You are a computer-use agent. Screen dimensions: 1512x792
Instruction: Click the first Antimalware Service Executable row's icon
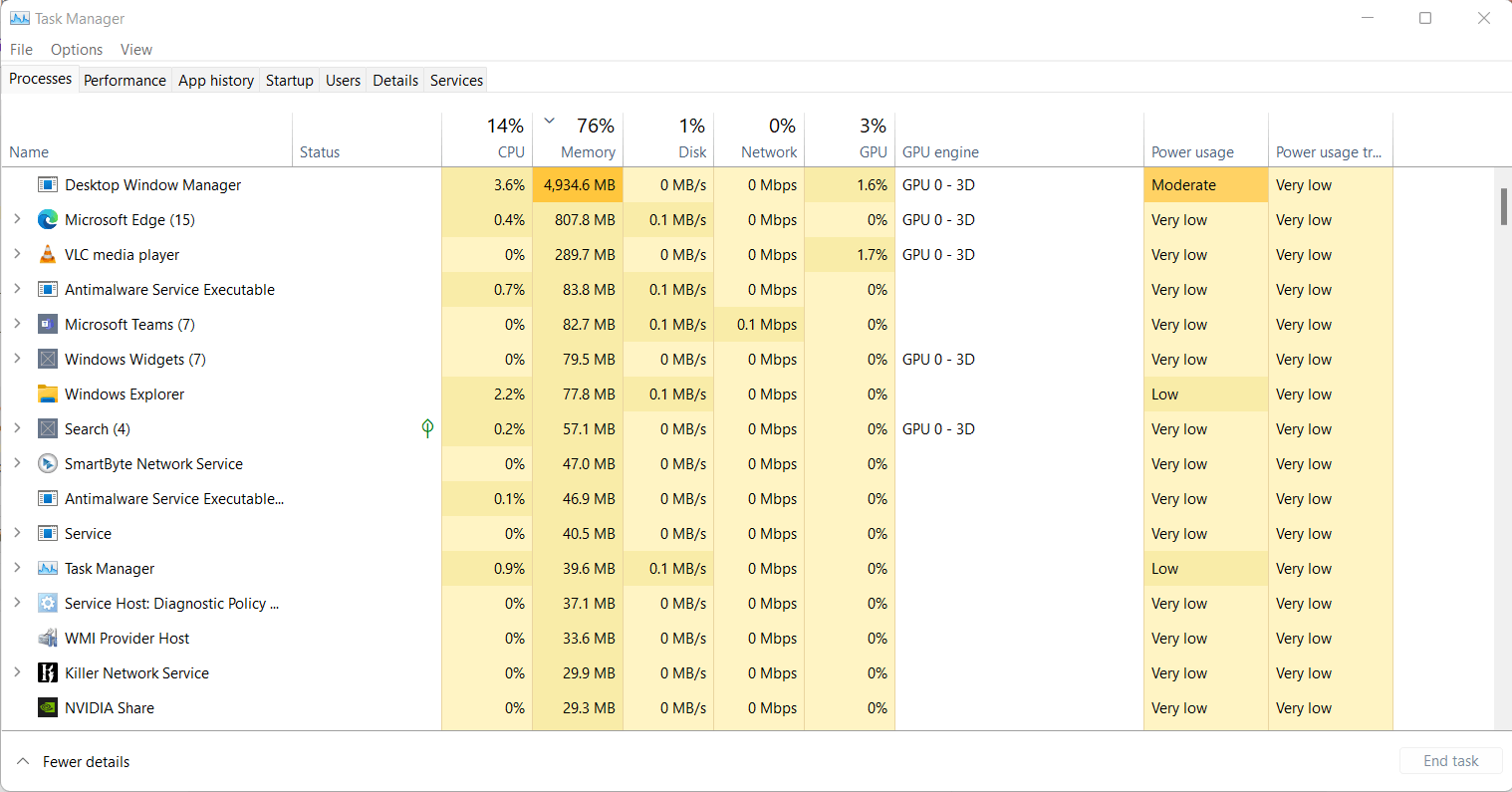click(x=47, y=290)
